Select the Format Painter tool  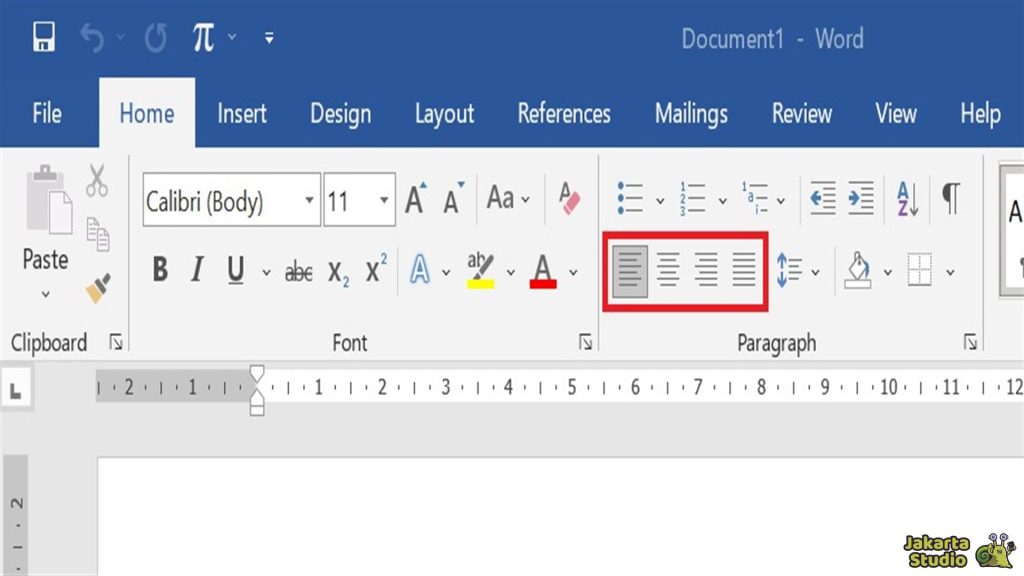[x=97, y=289]
